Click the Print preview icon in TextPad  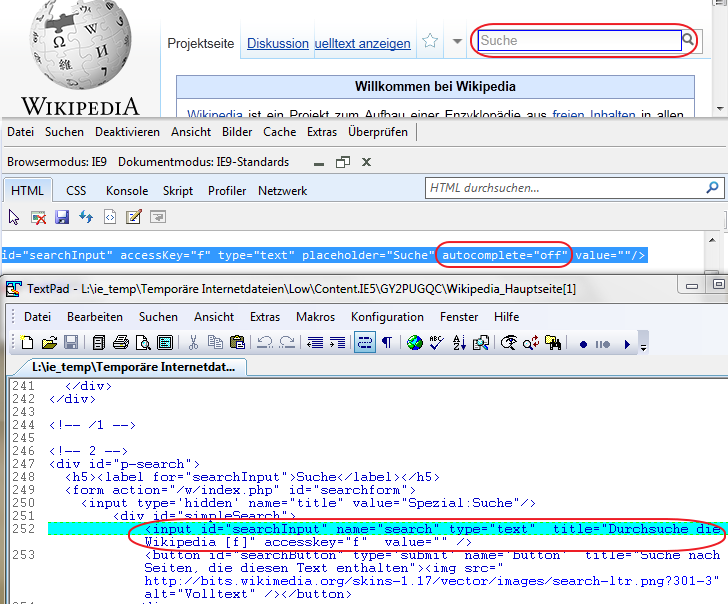pyautogui.click(x=143, y=343)
